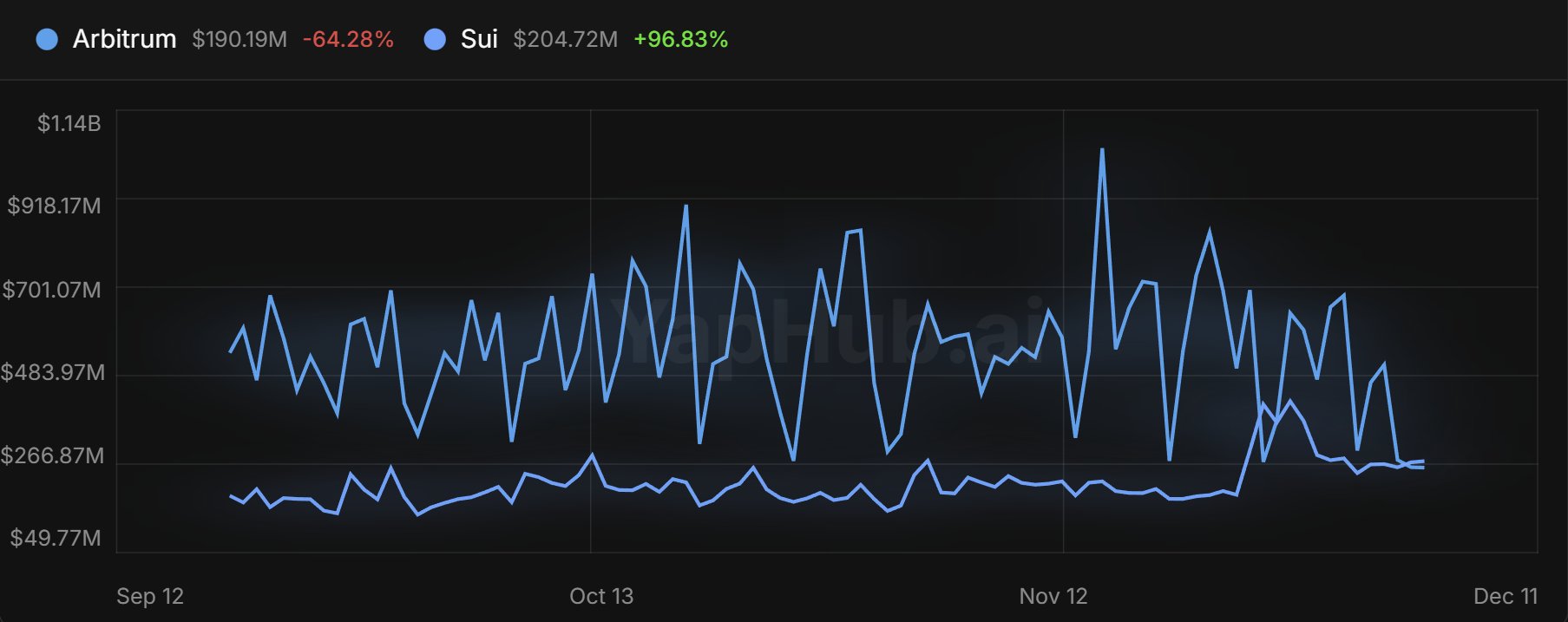
Task: Click the $49.77M y-axis label
Action: 56,538
